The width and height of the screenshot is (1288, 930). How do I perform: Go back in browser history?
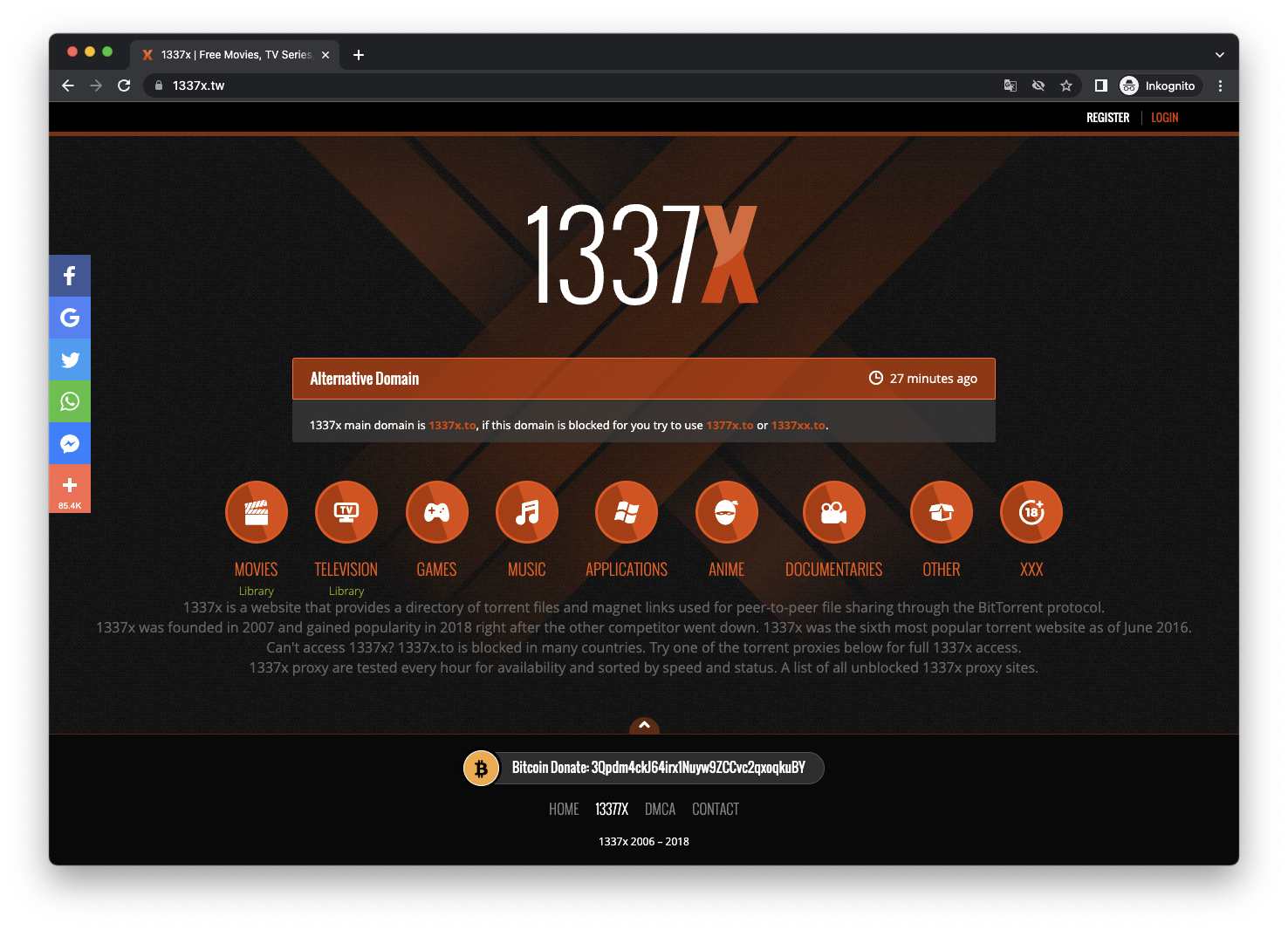click(x=68, y=85)
